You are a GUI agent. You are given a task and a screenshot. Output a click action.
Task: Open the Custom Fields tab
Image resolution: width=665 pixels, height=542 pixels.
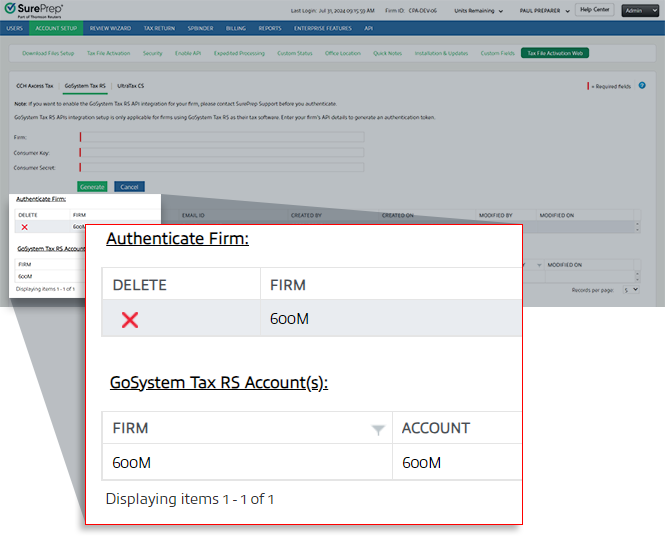click(497, 53)
